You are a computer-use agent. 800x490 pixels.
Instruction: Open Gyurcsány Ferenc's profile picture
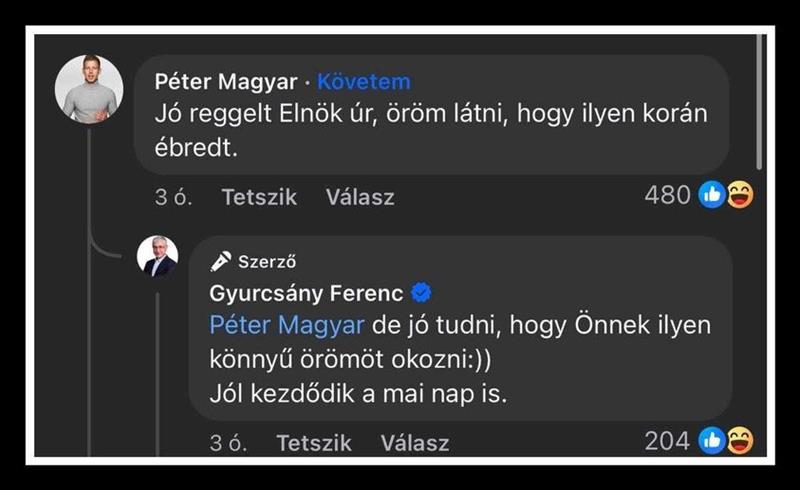point(157,257)
